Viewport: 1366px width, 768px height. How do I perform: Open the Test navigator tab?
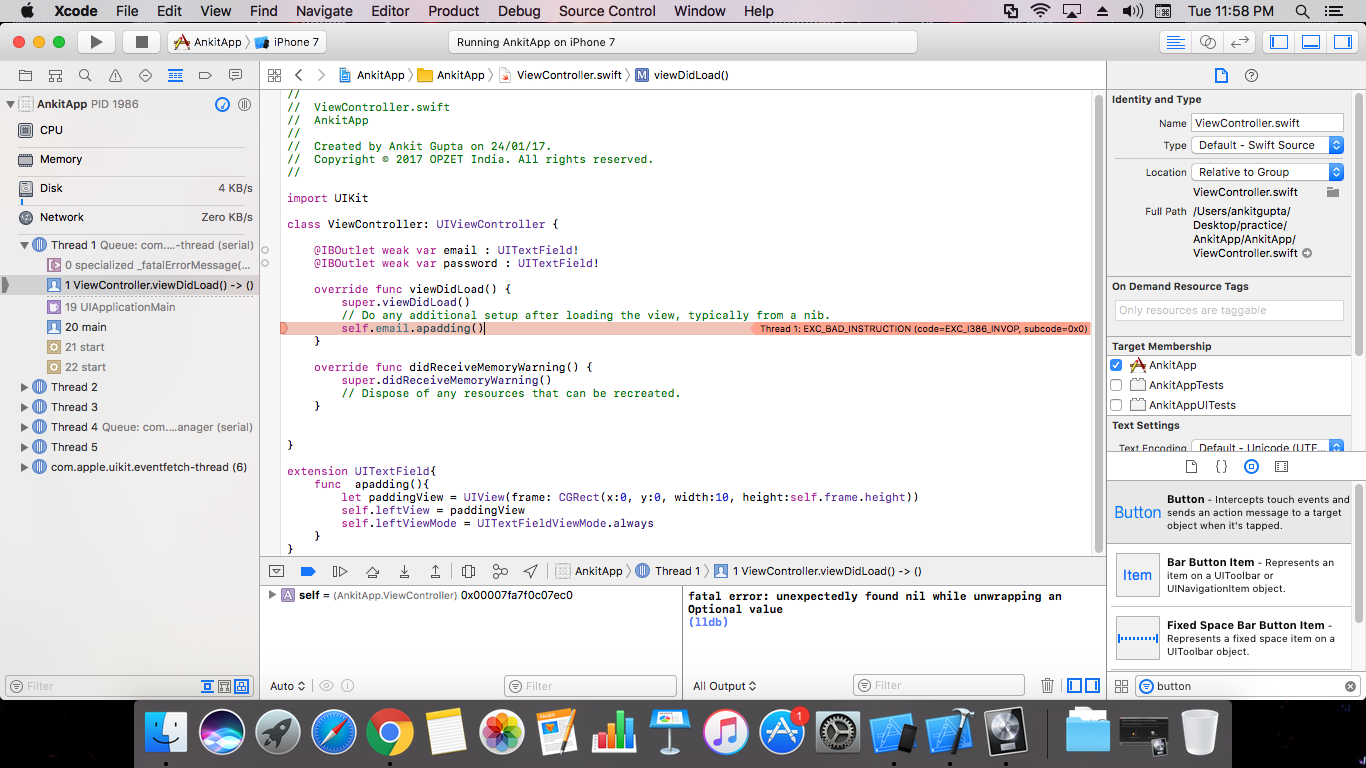click(x=145, y=75)
